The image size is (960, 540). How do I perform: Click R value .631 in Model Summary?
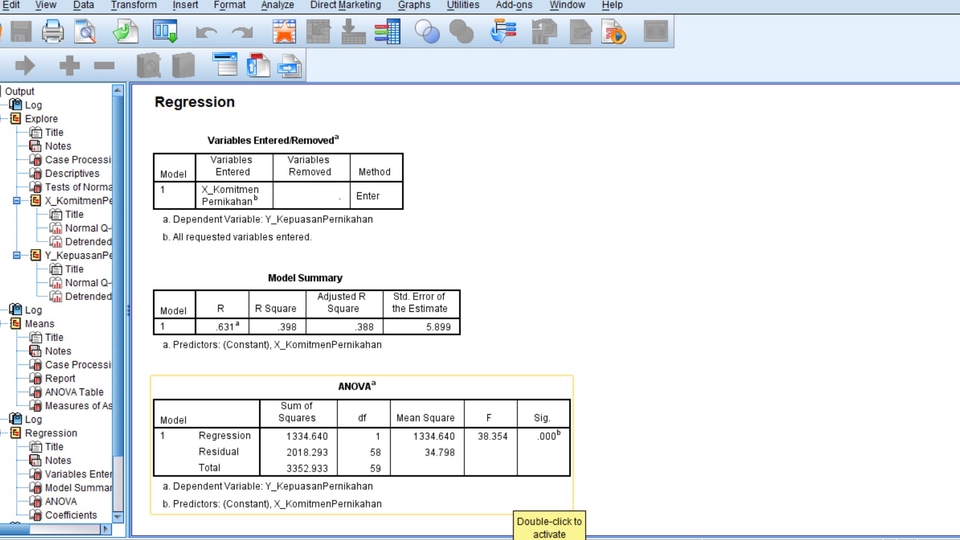click(227, 326)
